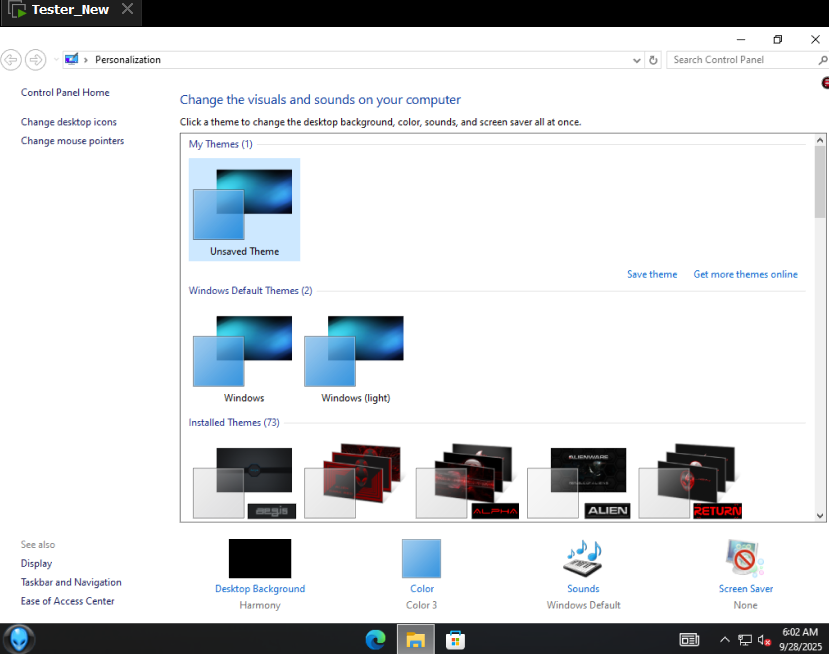The height and width of the screenshot is (654, 829).
Task: Open Microsoft Edge from taskbar
Action: (376, 639)
